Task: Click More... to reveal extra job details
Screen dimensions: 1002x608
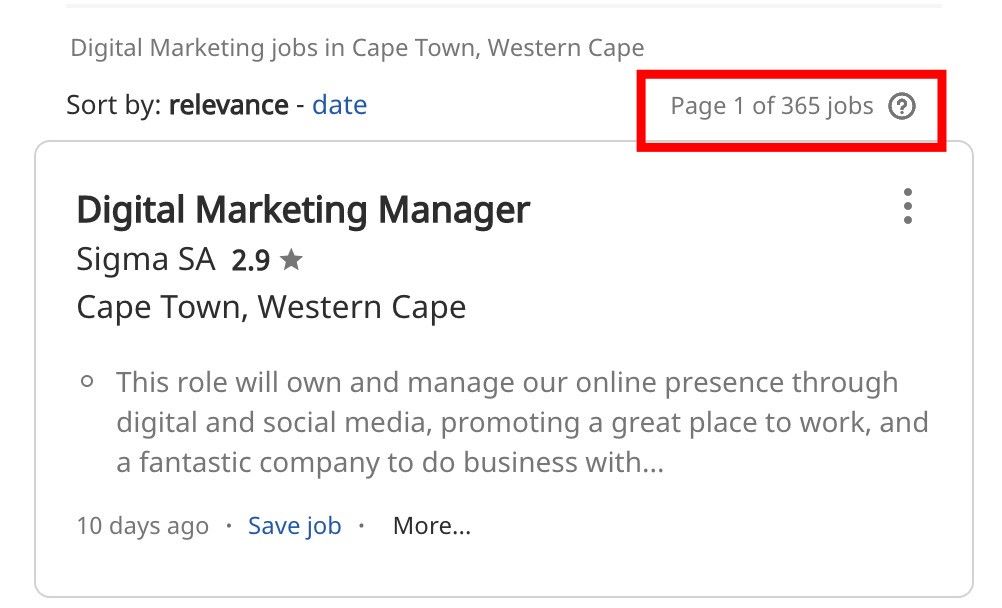Action: click(431, 524)
